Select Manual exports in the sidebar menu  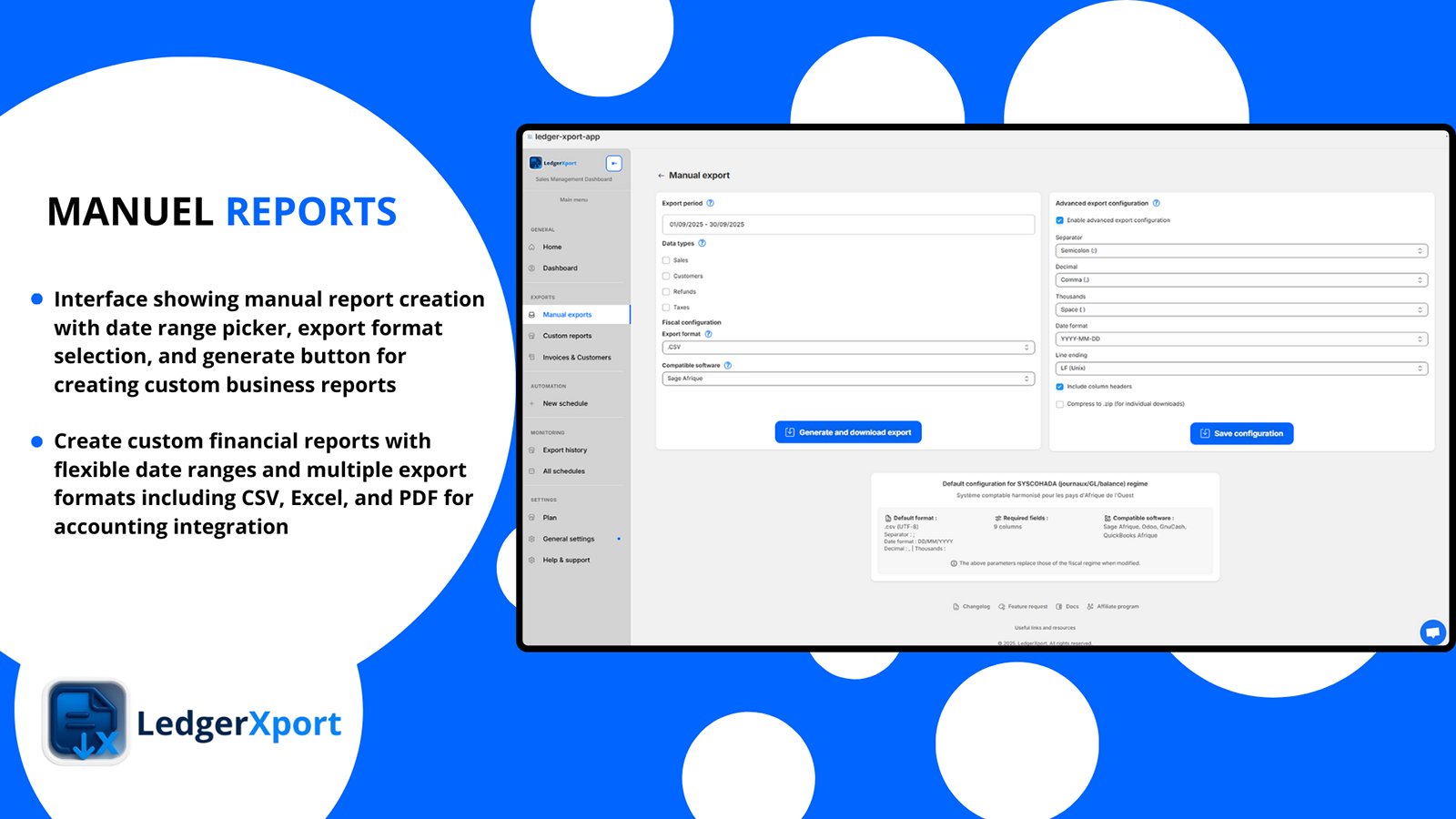(x=566, y=314)
